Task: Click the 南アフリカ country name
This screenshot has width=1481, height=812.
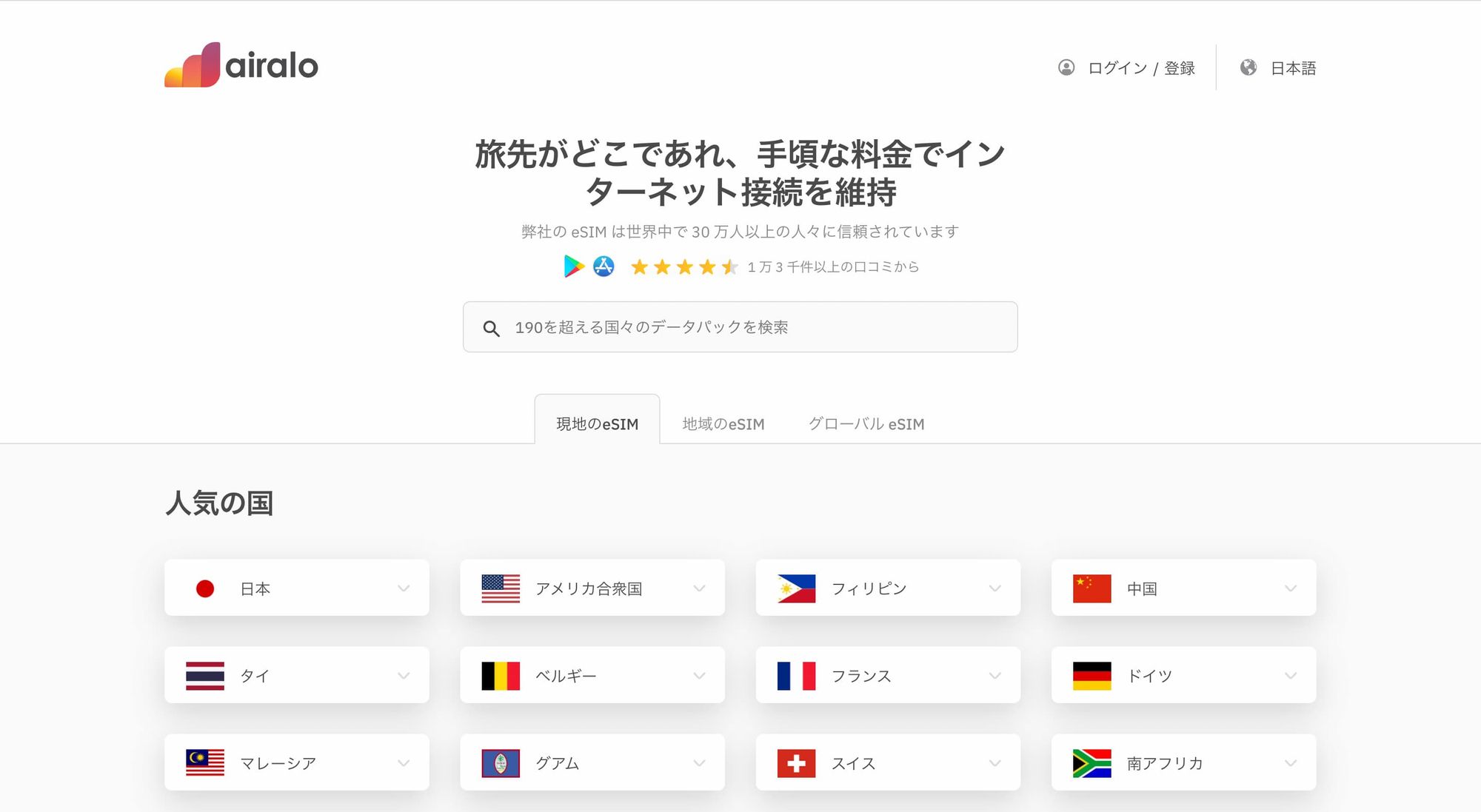Action: pyautogui.click(x=1165, y=764)
